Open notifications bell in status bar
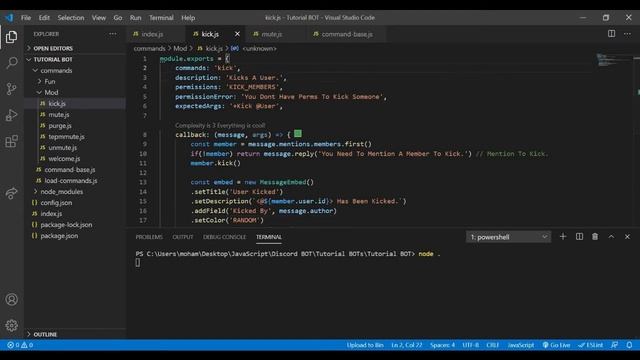 tap(629, 345)
